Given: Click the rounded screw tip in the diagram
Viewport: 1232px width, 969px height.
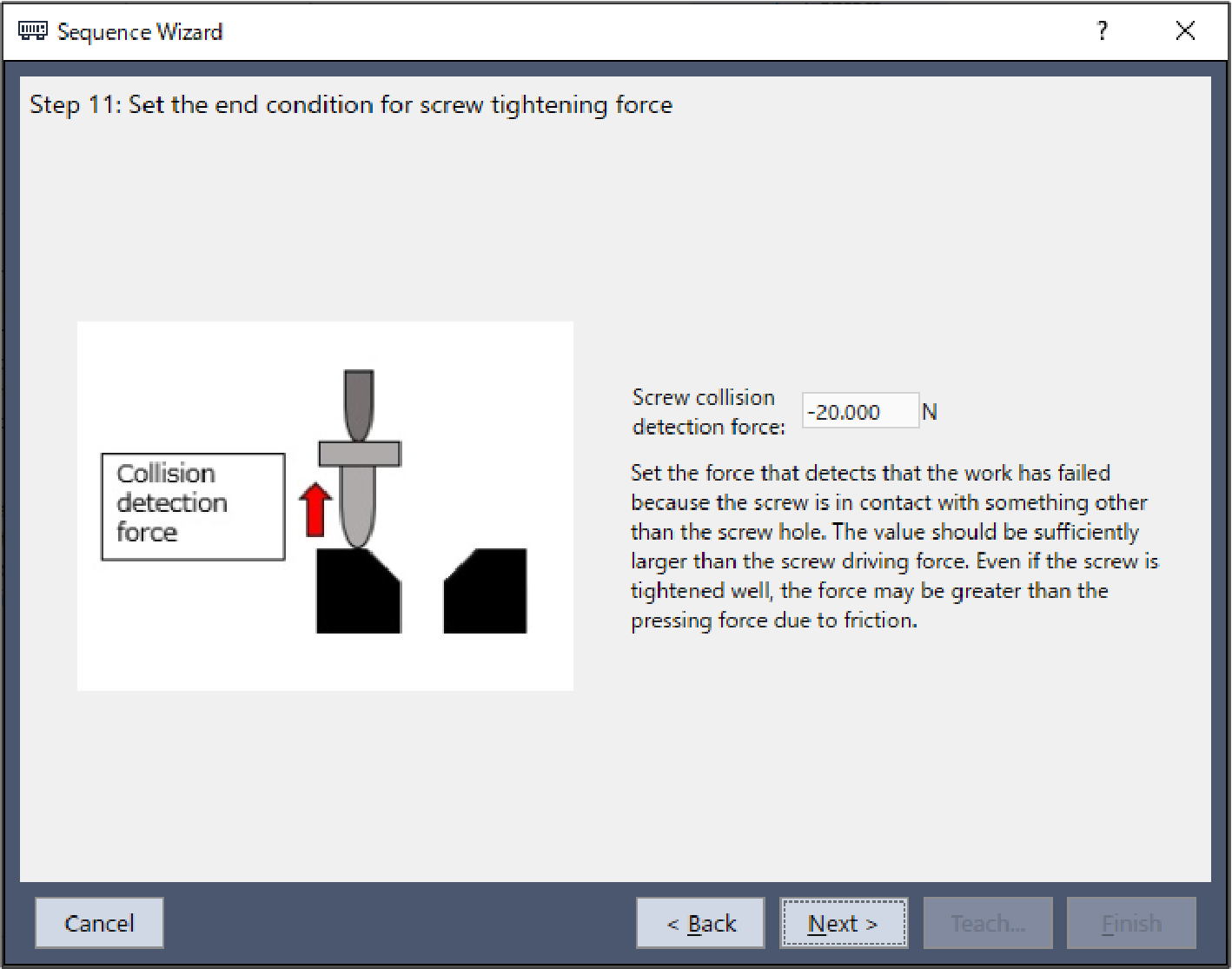Looking at the screenshot, I should click(358, 513).
